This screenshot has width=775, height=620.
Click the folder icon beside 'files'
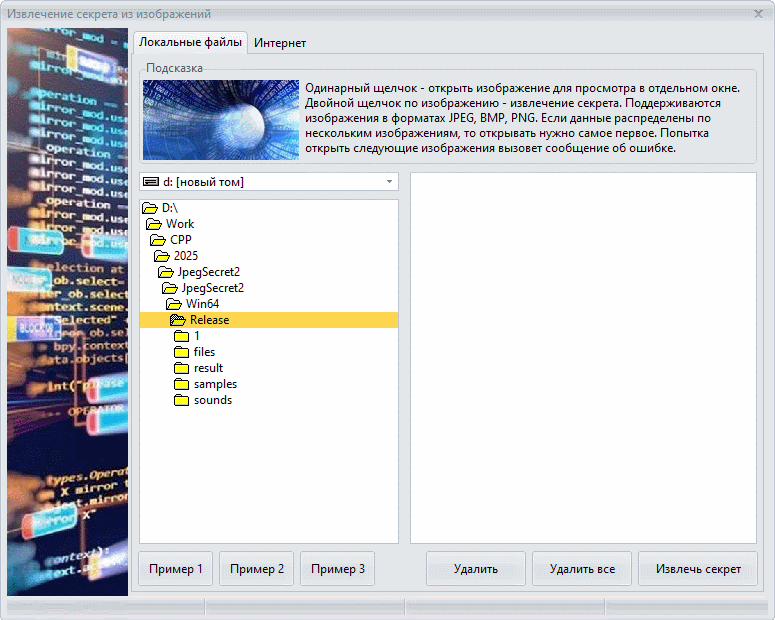pos(181,352)
